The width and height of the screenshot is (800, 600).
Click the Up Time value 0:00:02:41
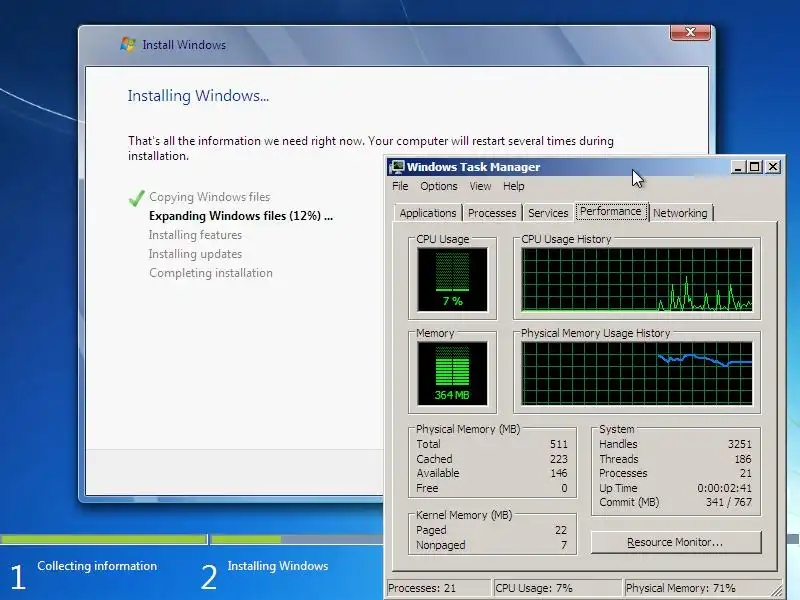(x=724, y=488)
